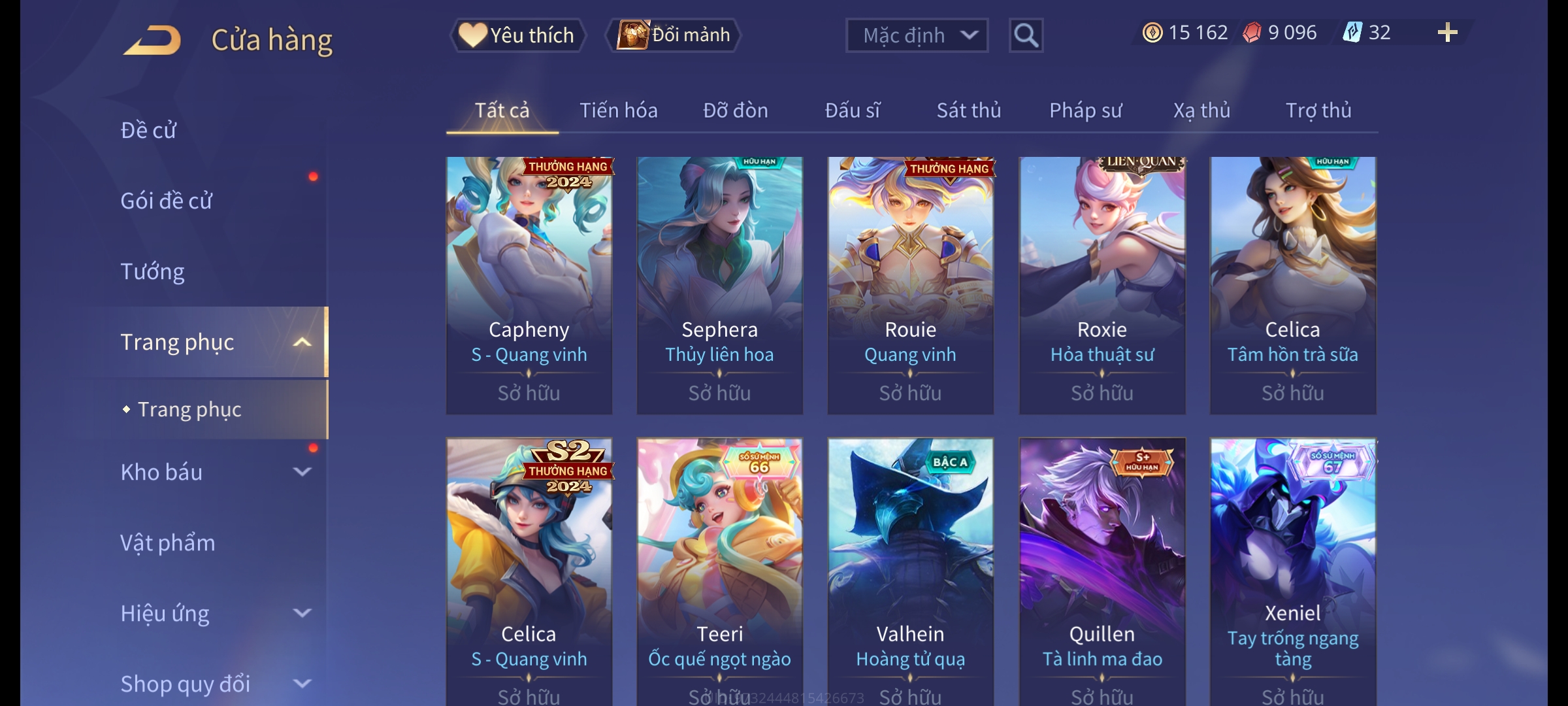Switch to the Pháp sư tab
The image size is (1568, 706).
click(1085, 110)
